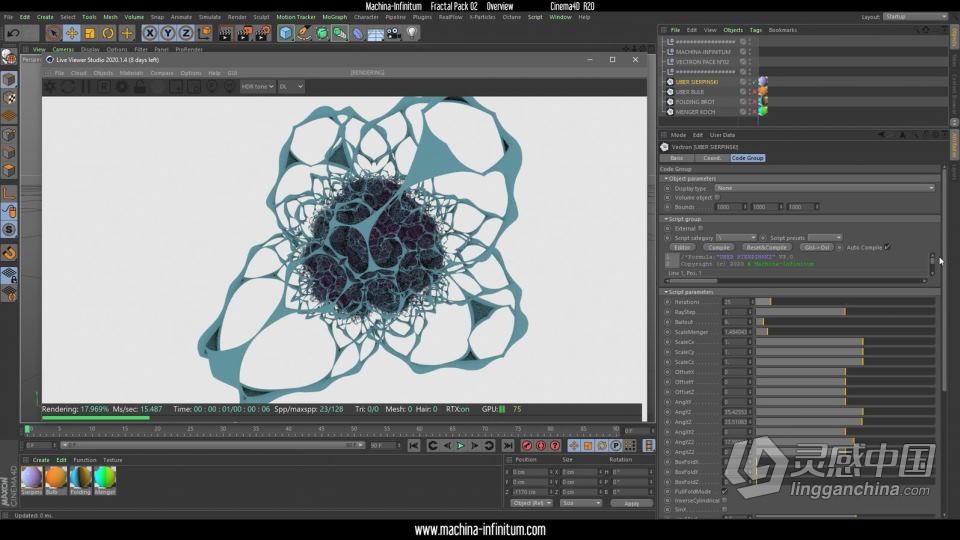Toggle the Auto Compile checkbox
Image resolution: width=960 pixels, height=540 pixels.
pyautogui.click(x=887, y=247)
